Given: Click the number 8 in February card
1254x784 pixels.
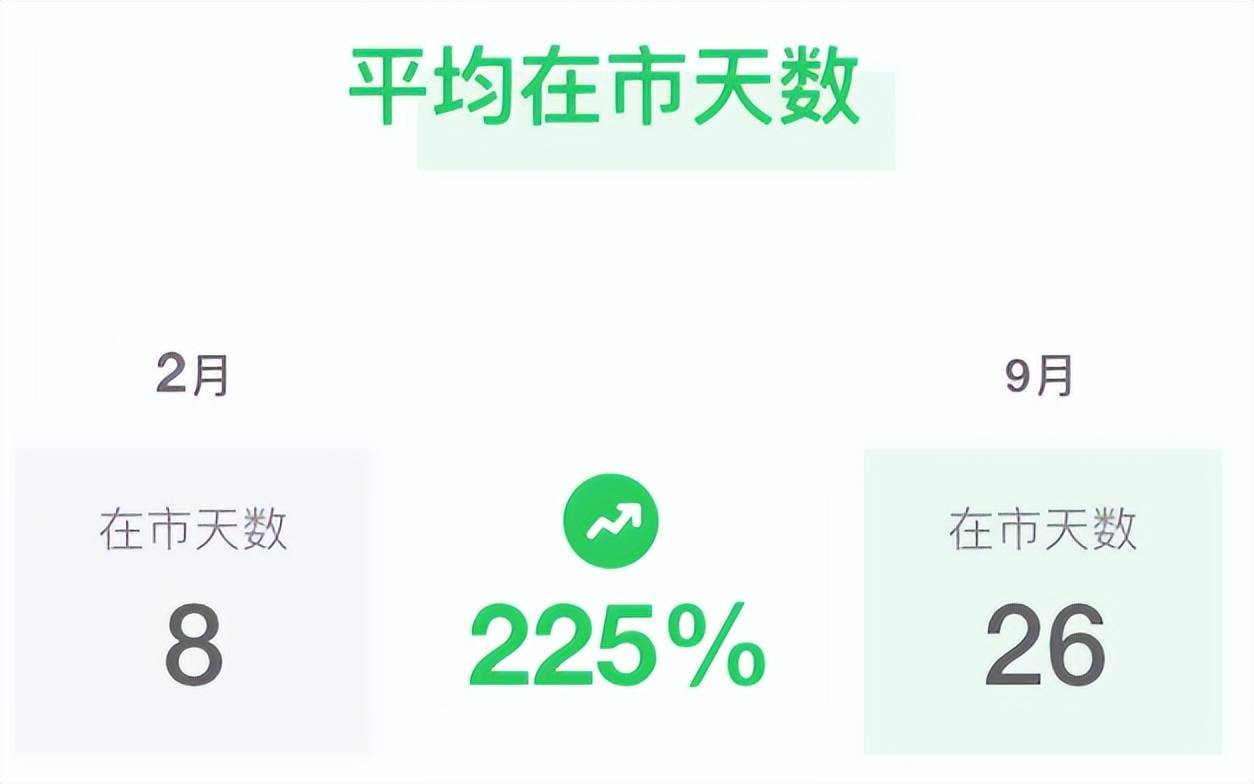Looking at the screenshot, I should pyautogui.click(x=193, y=647).
